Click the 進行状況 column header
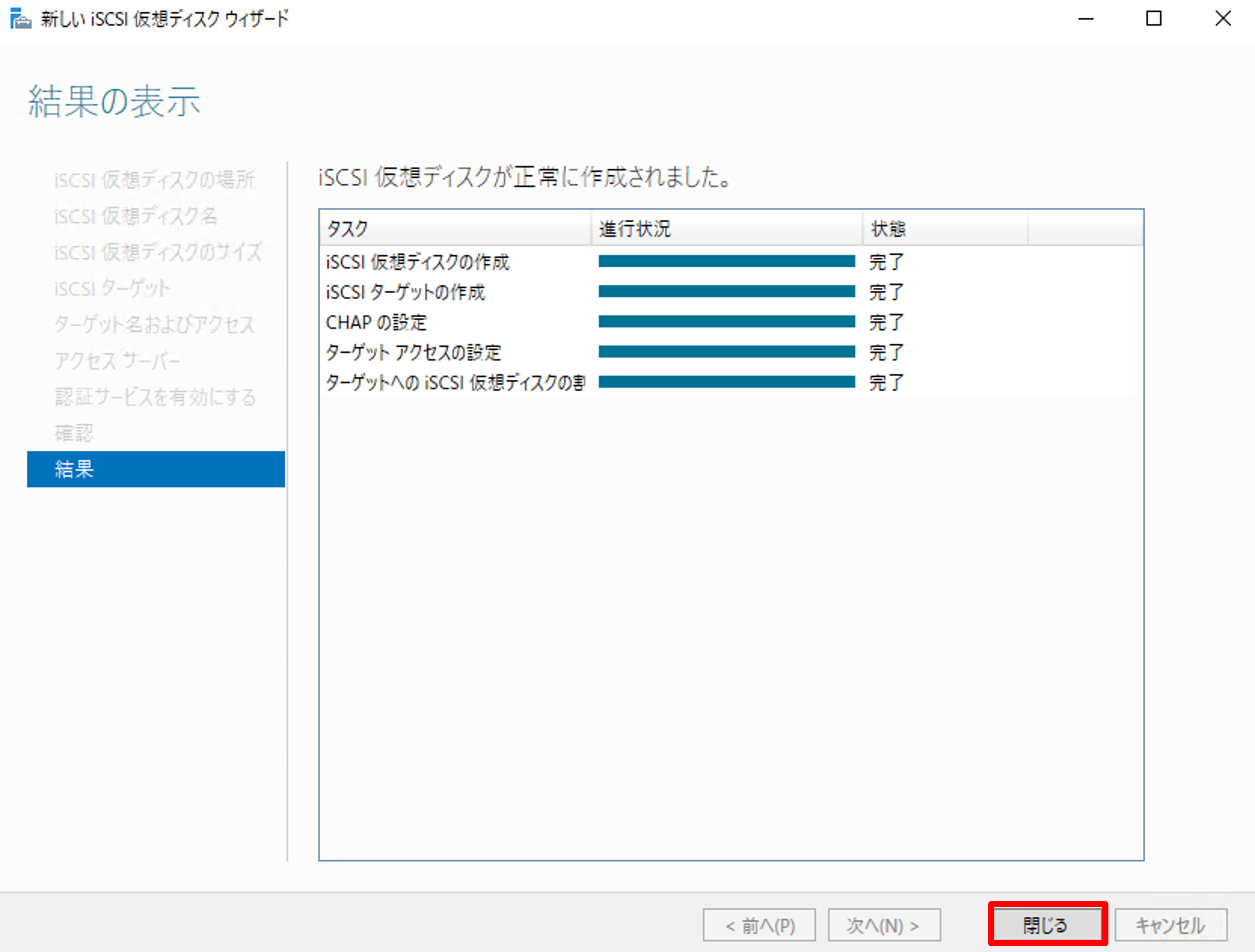Image resolution: width=1255 pixels, height=952 pixels. point(727,228)
